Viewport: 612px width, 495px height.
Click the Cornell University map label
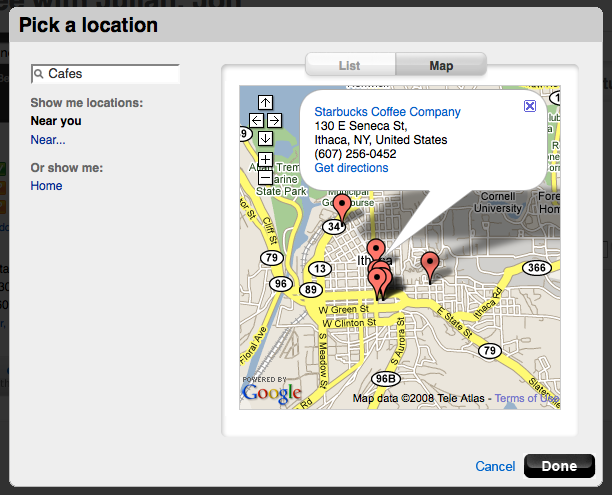(498, 202)
